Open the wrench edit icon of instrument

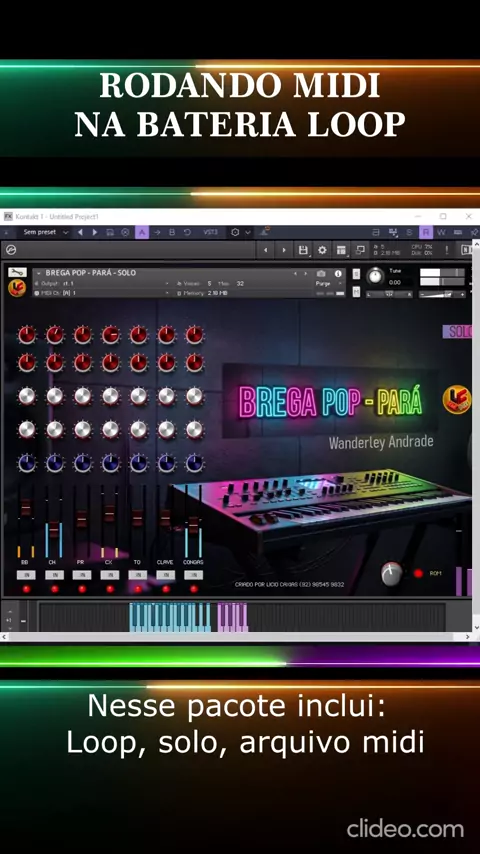tap(17, 272)
